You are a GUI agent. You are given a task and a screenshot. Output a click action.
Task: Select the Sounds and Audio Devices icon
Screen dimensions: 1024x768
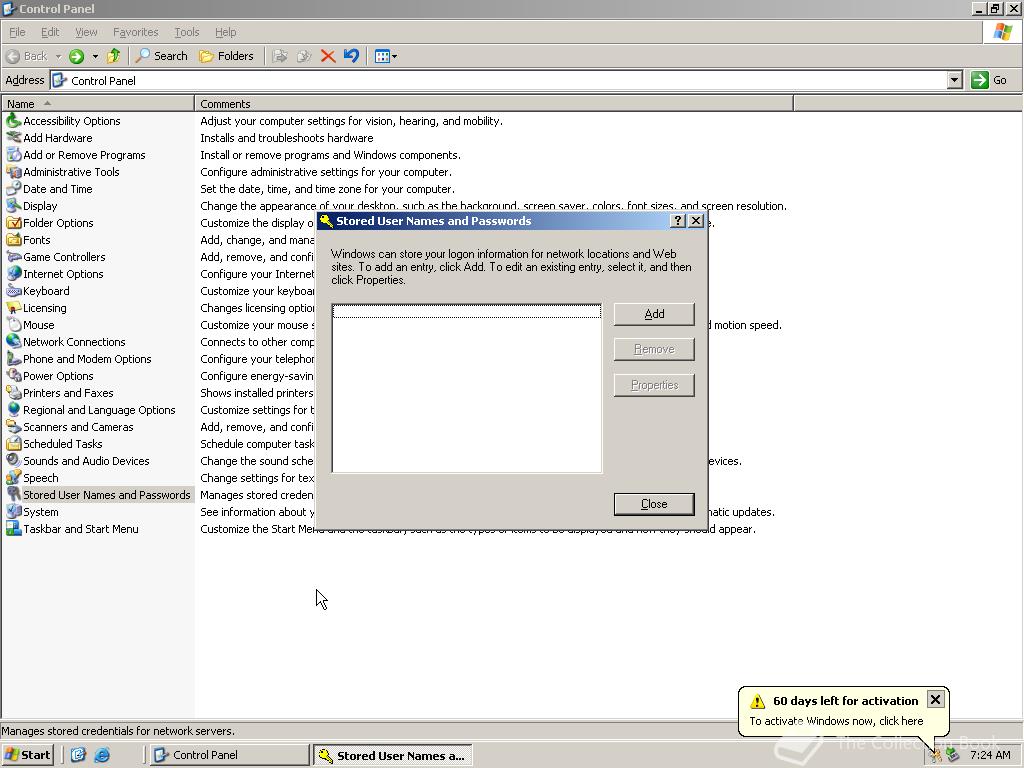pyautogui.click(x=13, y=460)
